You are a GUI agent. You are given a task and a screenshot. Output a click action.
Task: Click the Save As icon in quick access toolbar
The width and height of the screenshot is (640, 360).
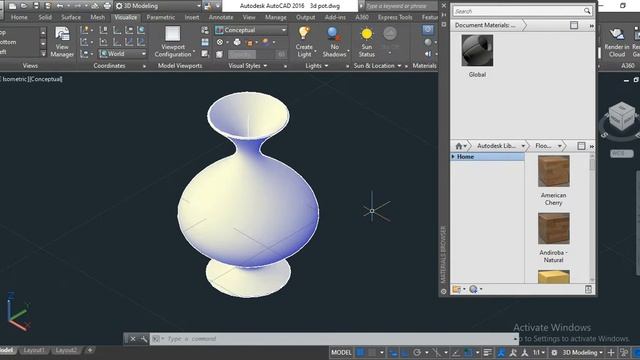[48, 6]
